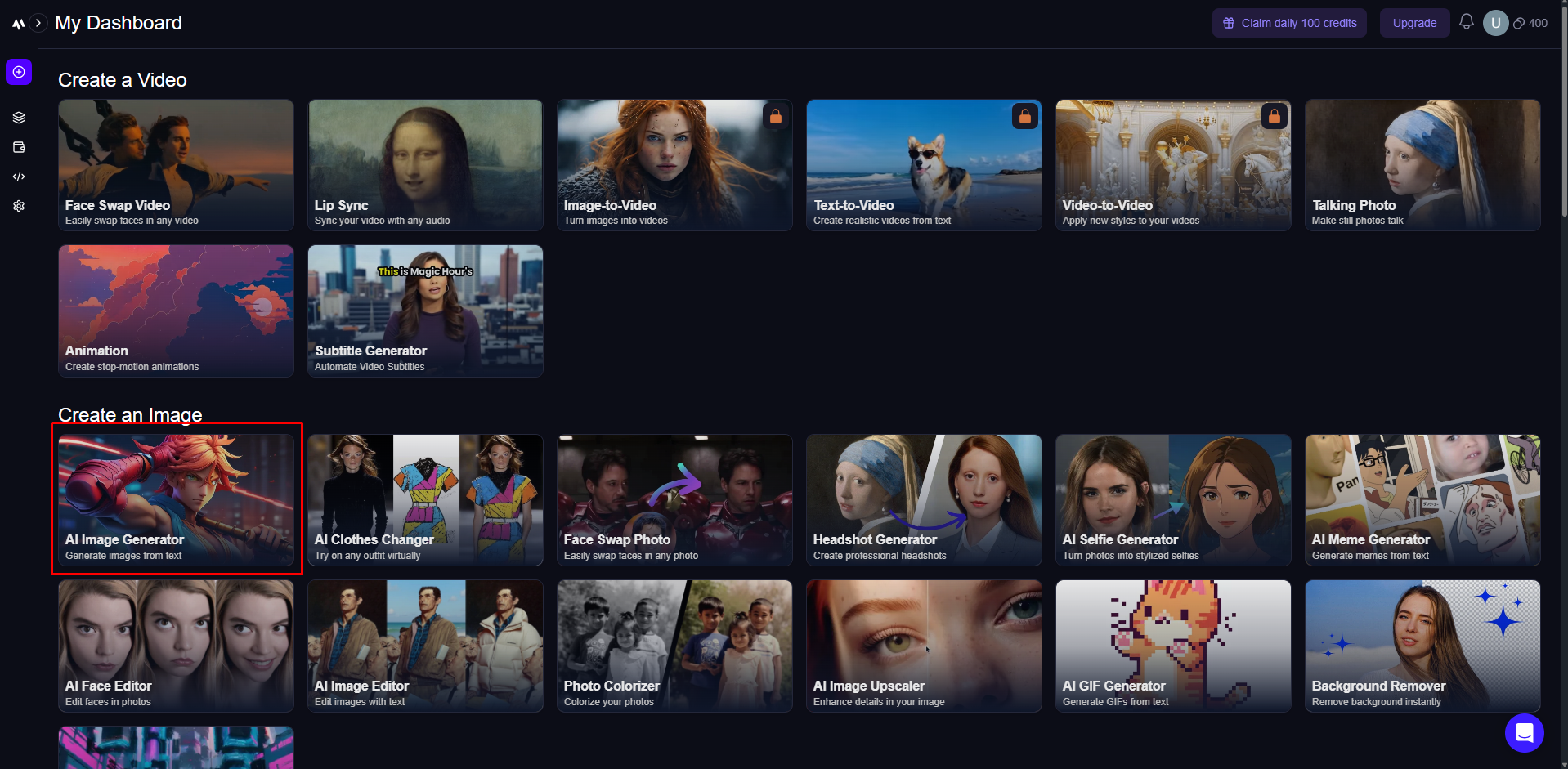
Task: Open the wallet icon in the sidebar
Action: point(19,147)
